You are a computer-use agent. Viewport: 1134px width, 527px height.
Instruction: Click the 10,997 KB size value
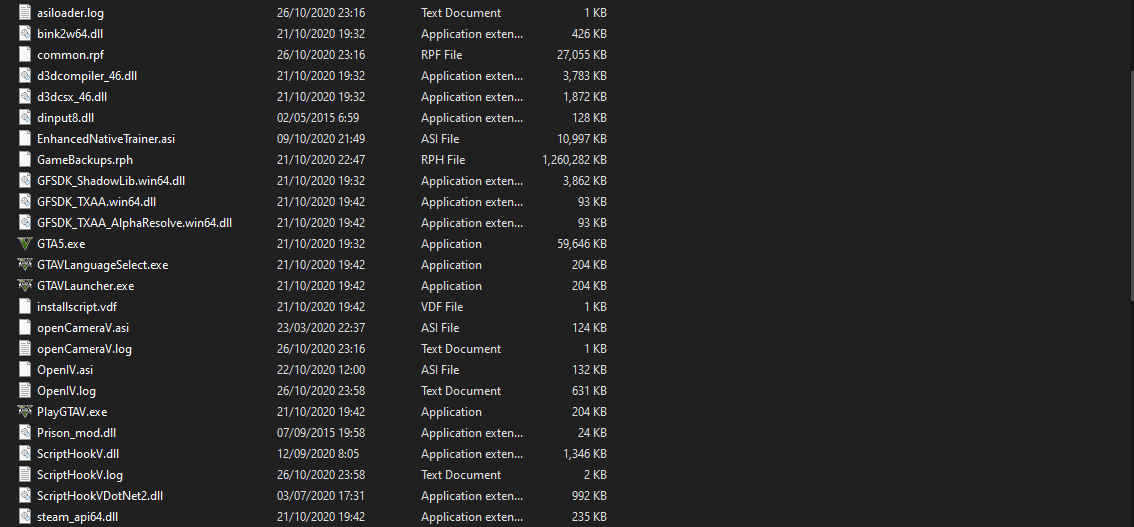click(x=584, y=138)
